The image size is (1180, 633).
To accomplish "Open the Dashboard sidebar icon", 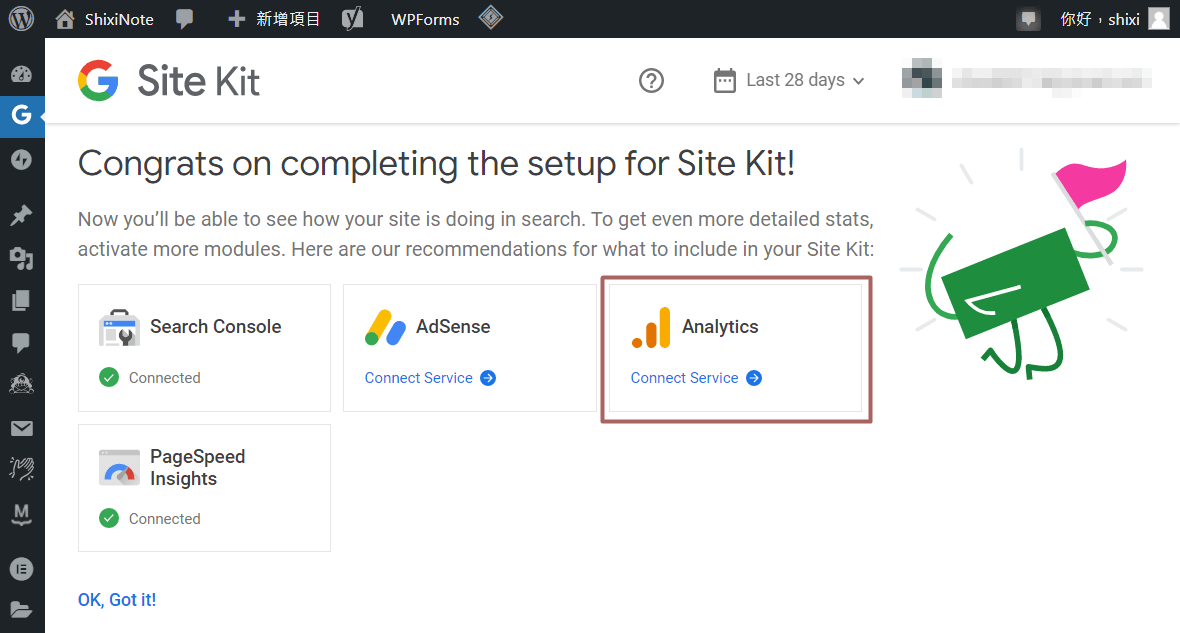I will [21, 74].
